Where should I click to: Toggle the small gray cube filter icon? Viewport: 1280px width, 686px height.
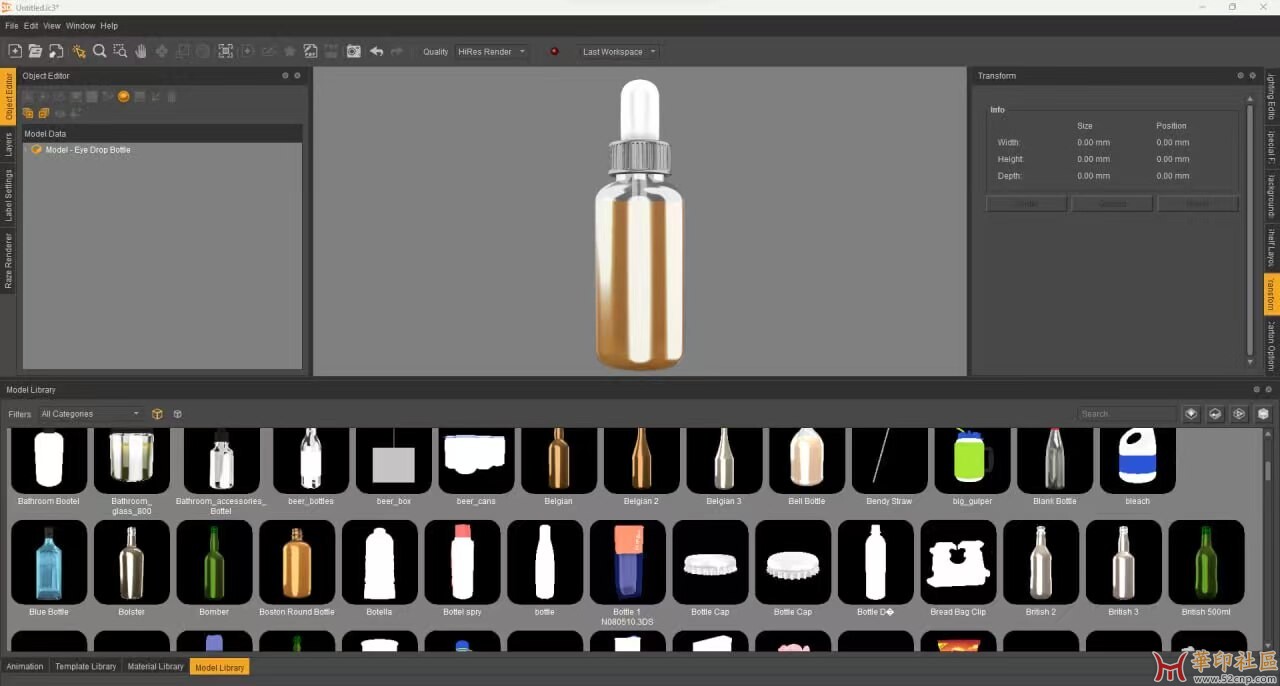[177, 414]
